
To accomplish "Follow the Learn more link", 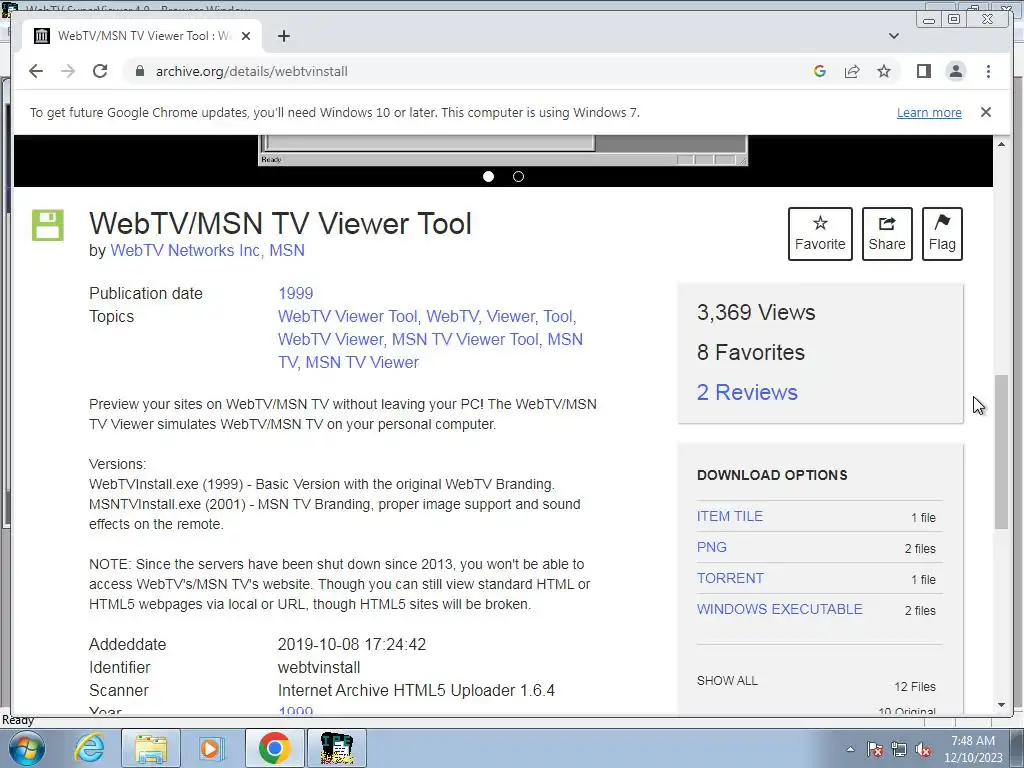I will [x=929, y=112].
